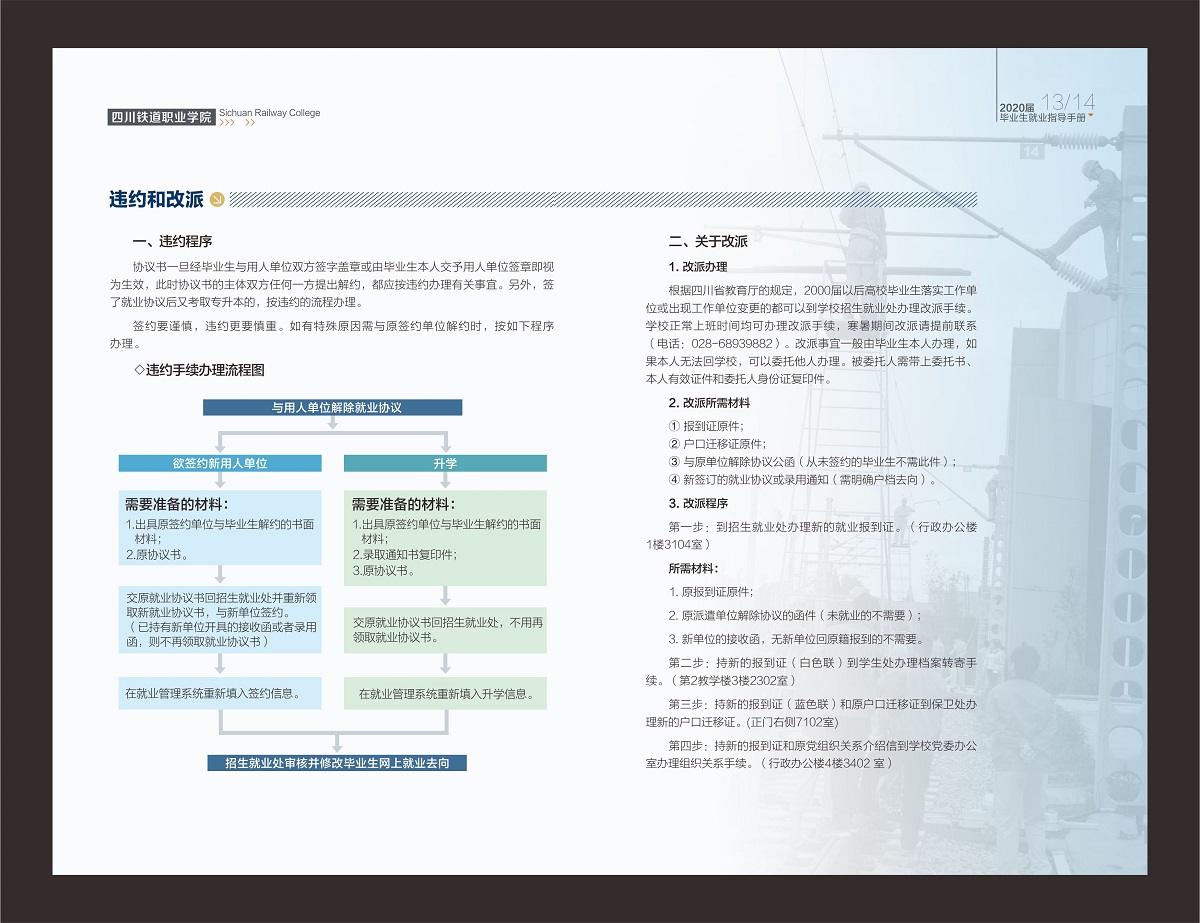Select the 欲签约新用人单位 blue header

[220, 464]
